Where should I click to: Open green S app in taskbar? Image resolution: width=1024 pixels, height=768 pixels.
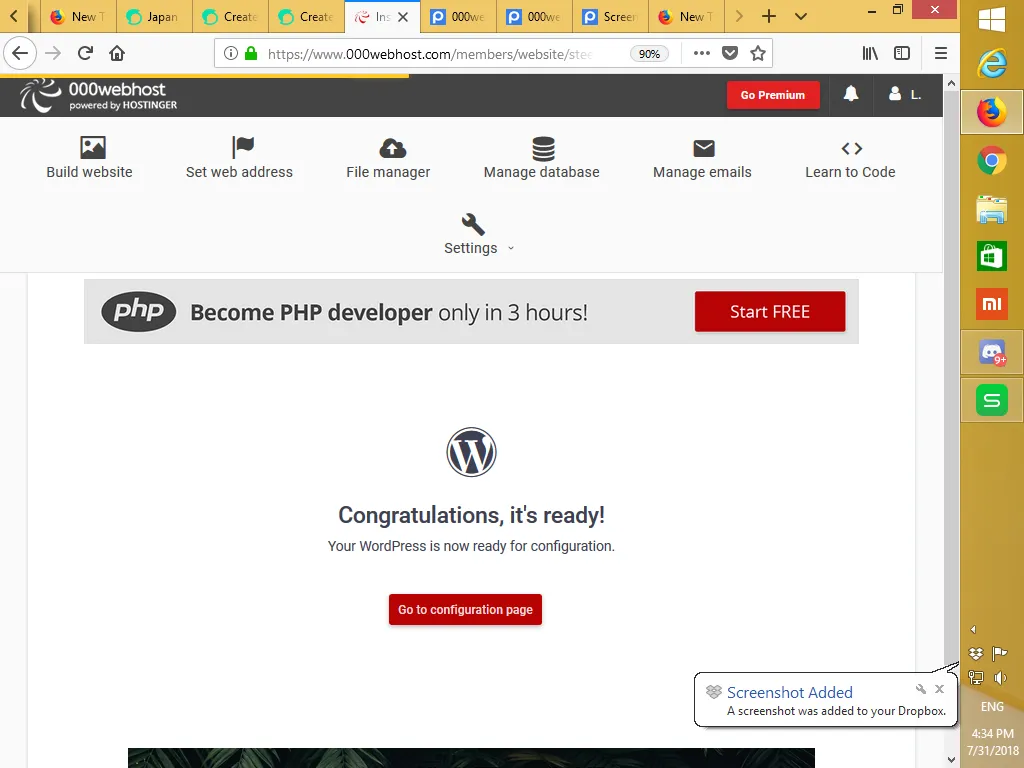click(991, 400)
